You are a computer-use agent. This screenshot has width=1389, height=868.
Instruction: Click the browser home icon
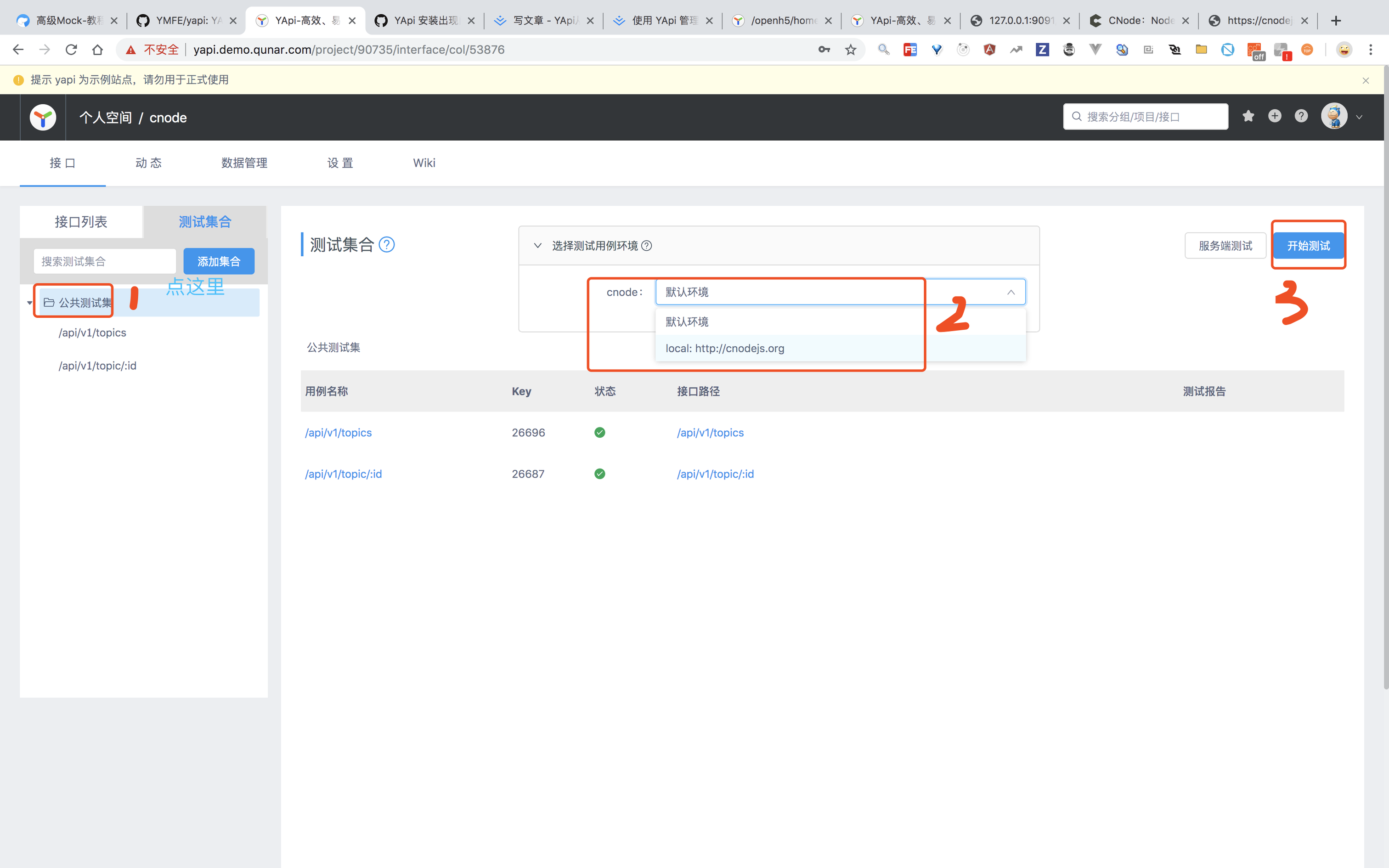point(97,50)
